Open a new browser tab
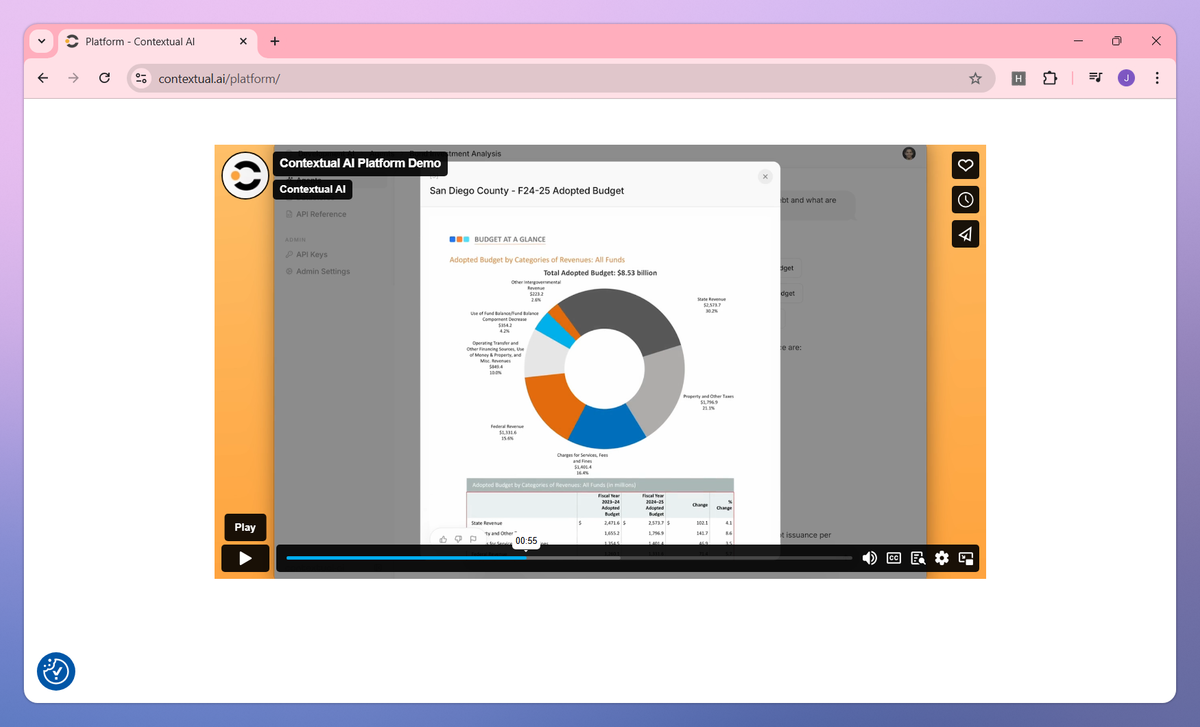 (275, 42)
